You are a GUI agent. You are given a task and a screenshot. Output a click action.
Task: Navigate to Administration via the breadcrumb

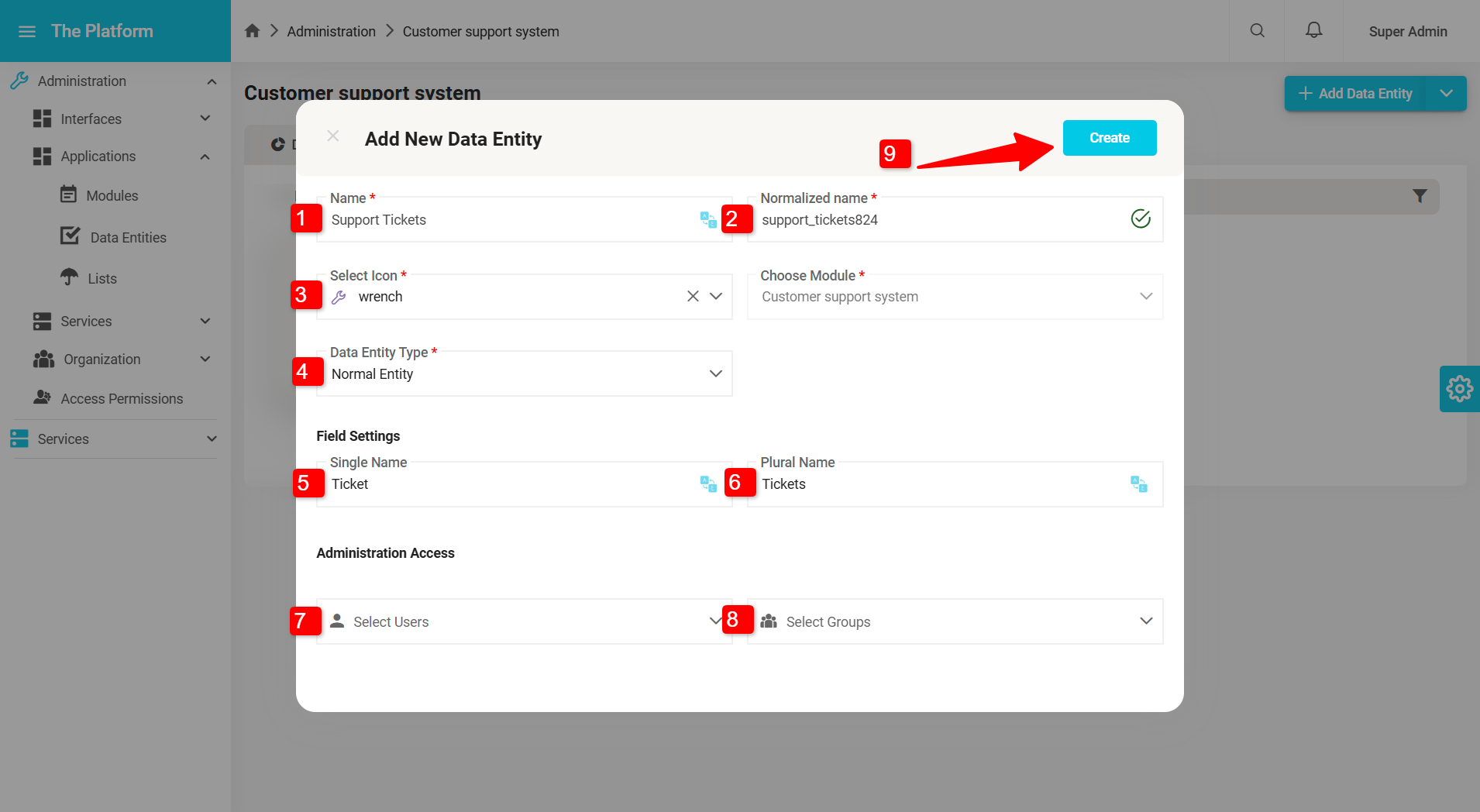(x=332, y=31)
